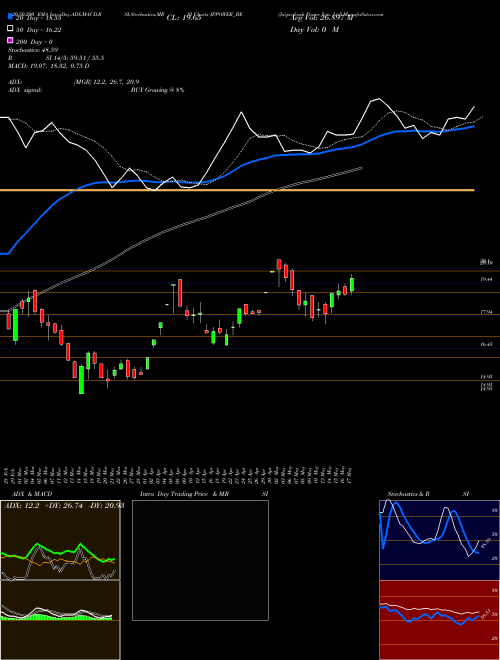The width and height of the screenshot is (500, 660).
Task: Click the 17.94 price axis label
Action: 487,312
